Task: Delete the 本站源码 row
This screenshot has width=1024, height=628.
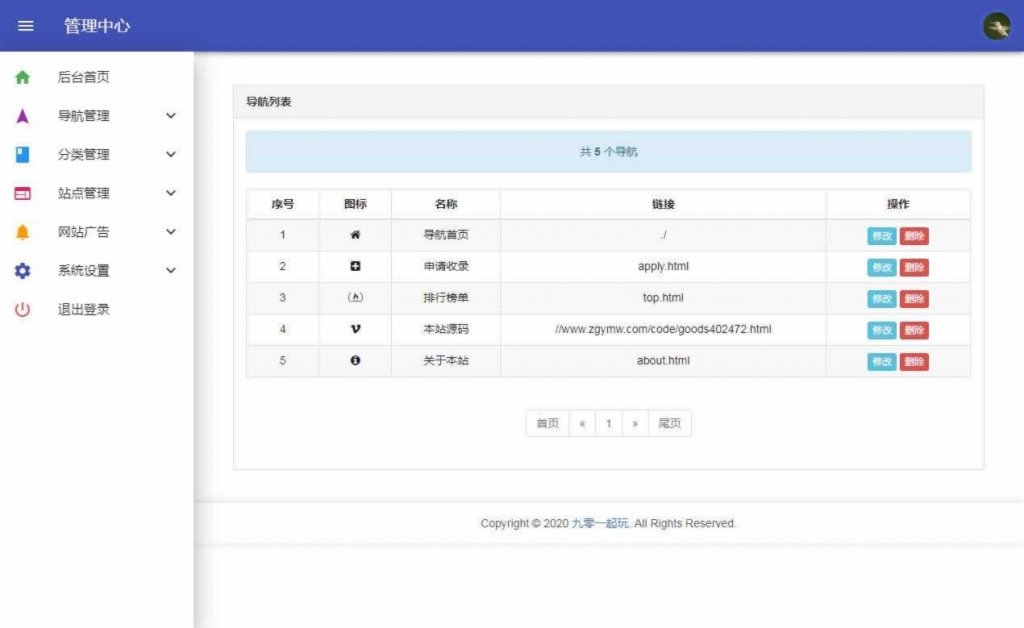Action: coord(914,330)
